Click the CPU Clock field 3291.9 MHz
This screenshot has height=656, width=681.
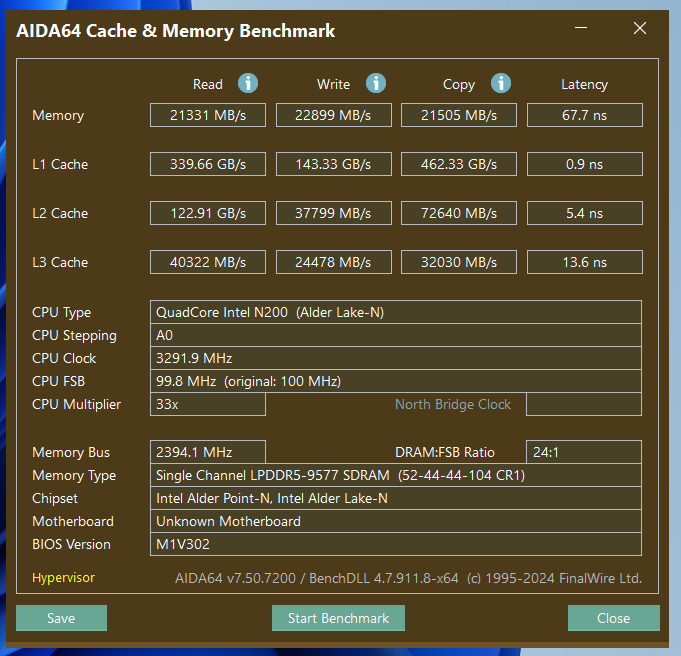click(x=396, y=358)
